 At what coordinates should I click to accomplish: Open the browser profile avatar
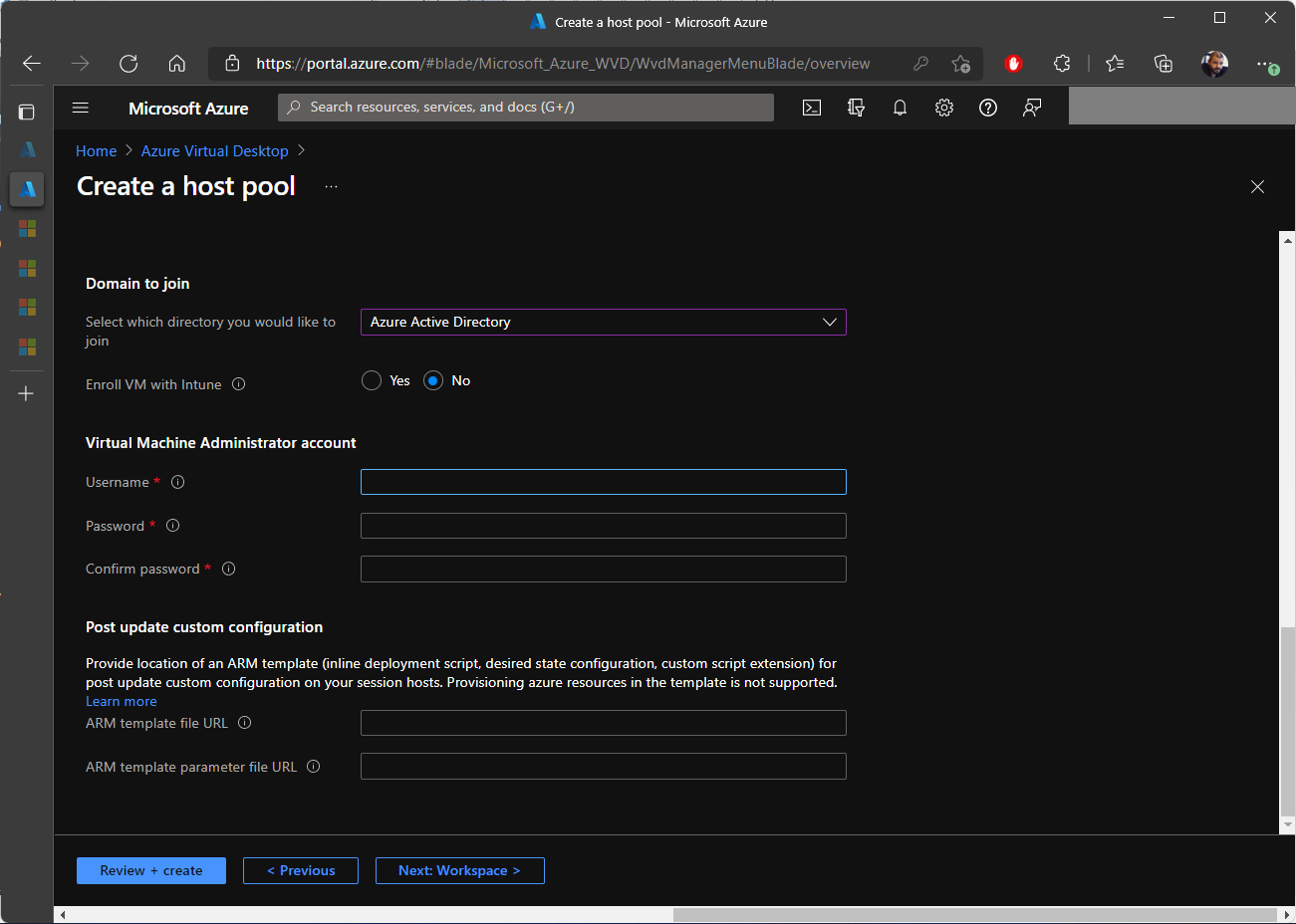coord(1214,64)
